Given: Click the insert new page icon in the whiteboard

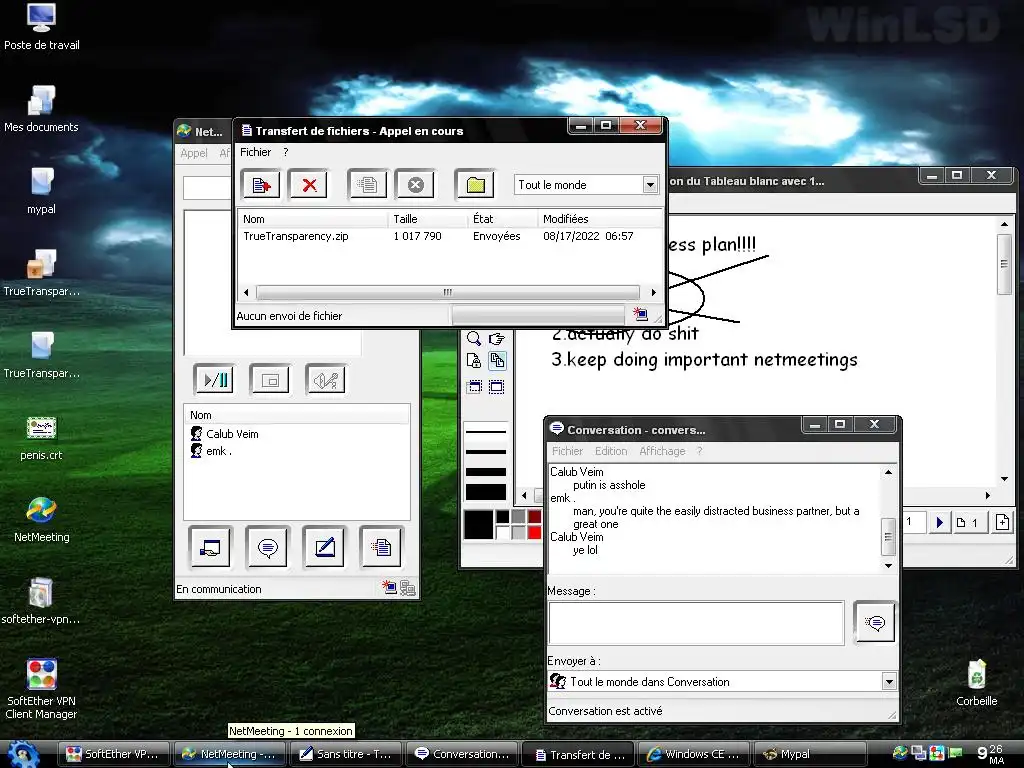Looking at the screenshot, I should 1002,522.
